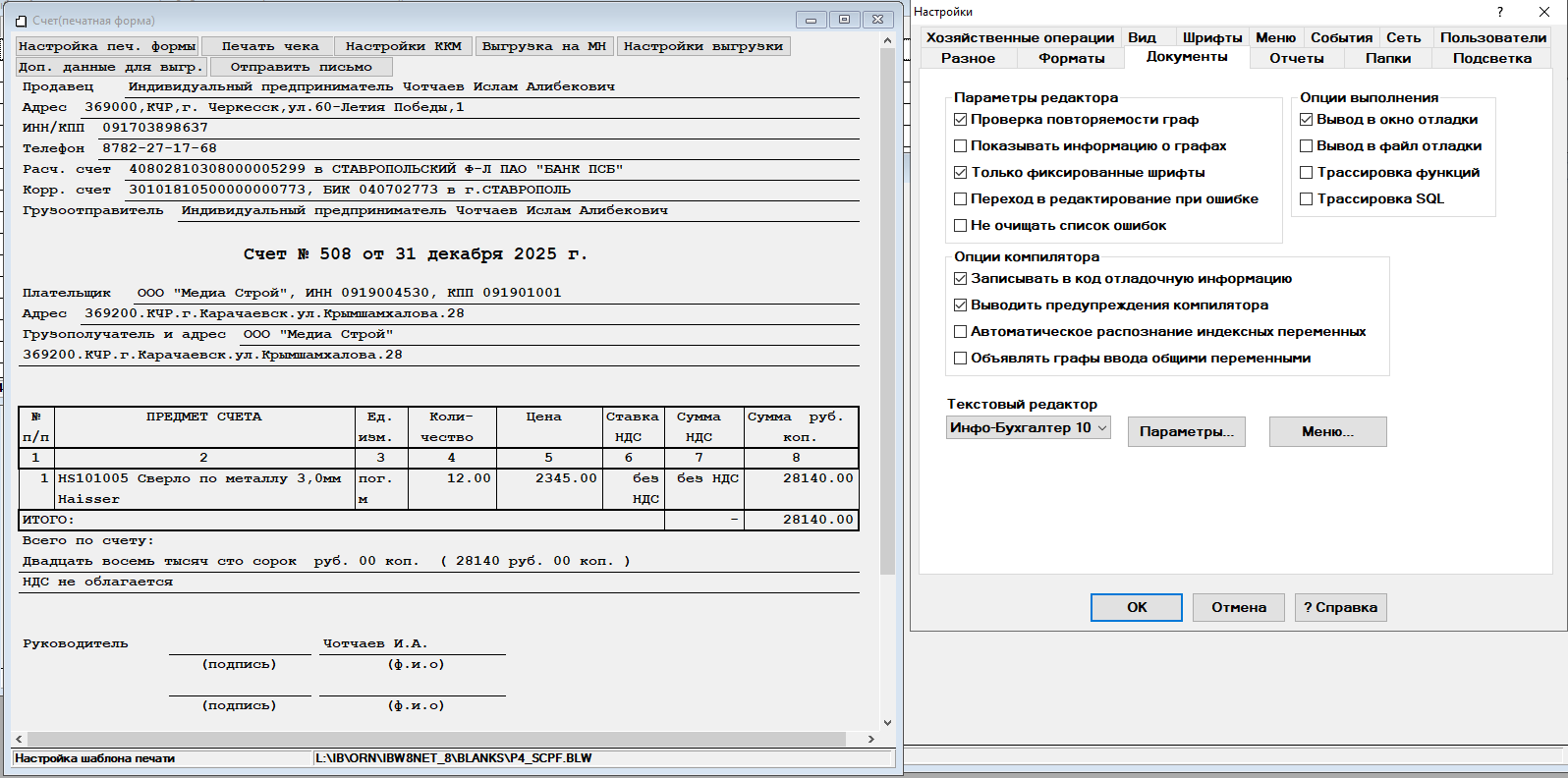Screen dimensions: 1568x778
Task: Uncheck Проверка повторяемости граф
Action: [x=961, y=120]
